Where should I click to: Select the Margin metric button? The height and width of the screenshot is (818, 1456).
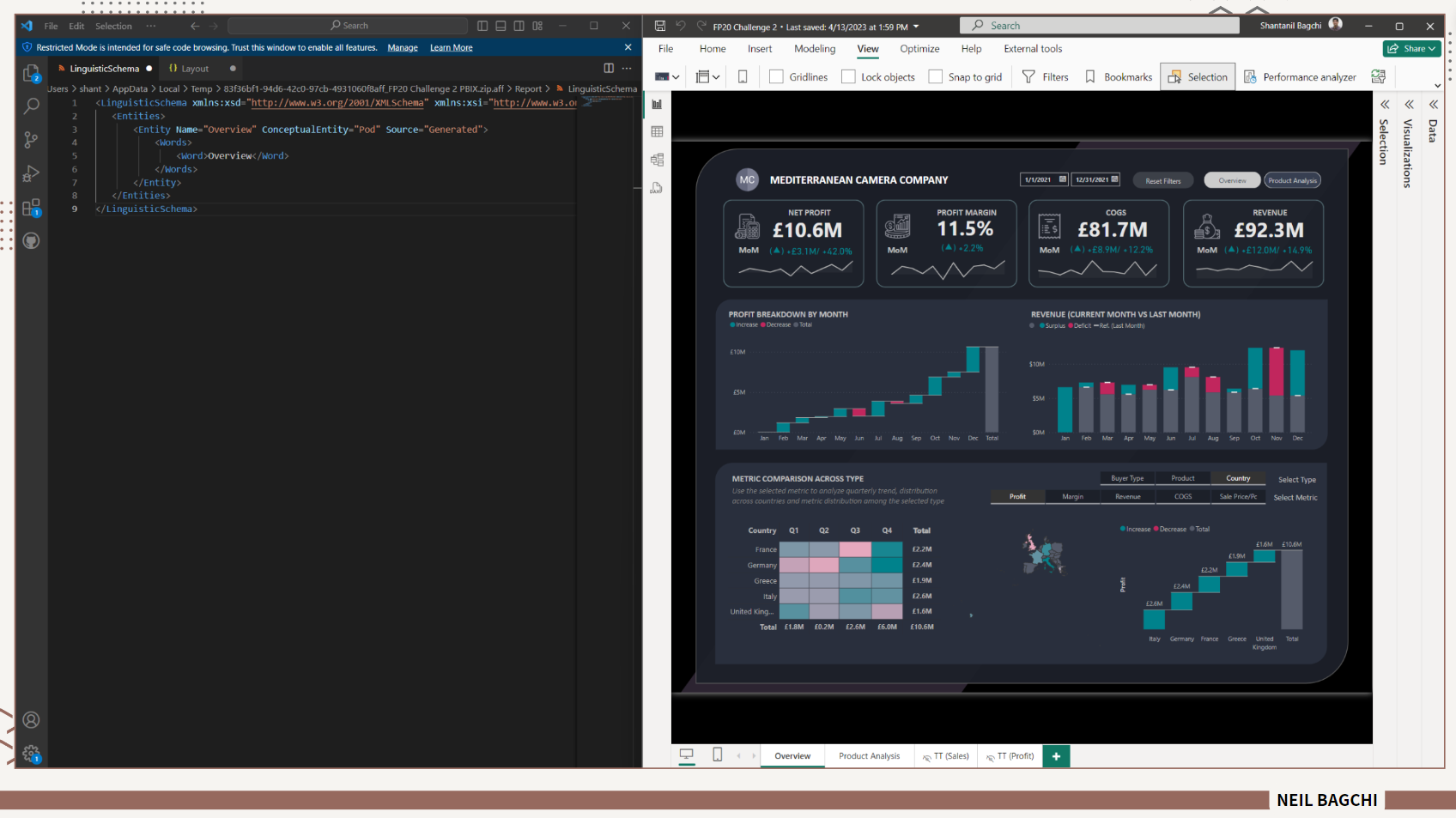coord(1072,496)
